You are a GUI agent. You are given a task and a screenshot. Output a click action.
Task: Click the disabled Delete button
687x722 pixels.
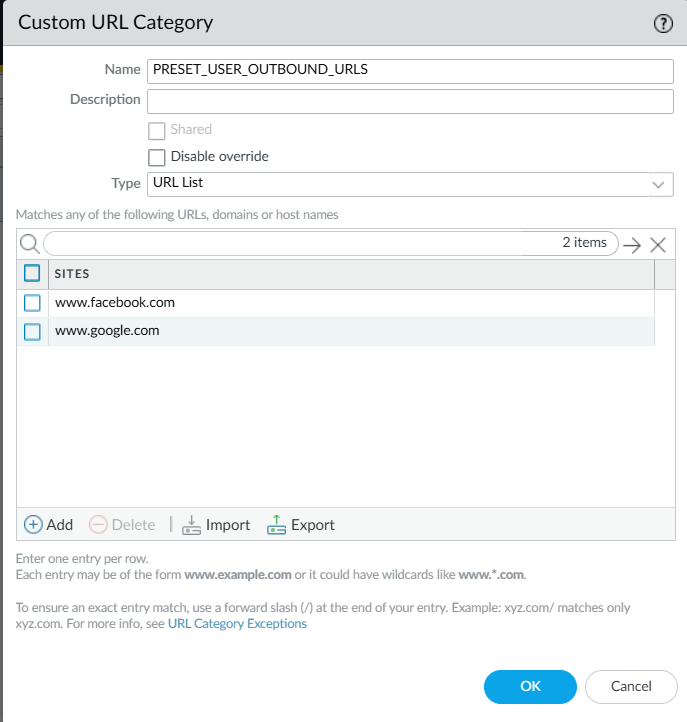point(122,525)
